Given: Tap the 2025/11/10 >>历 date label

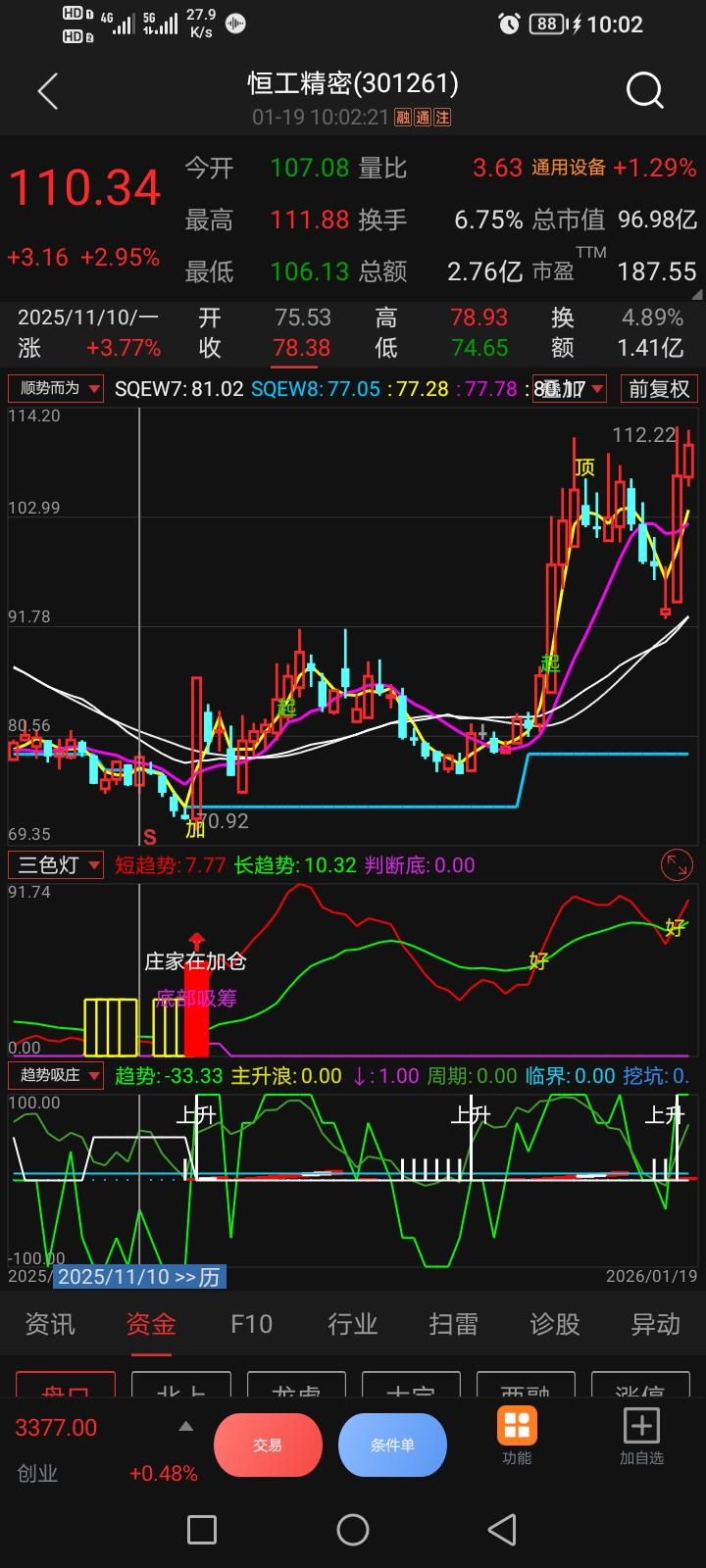Looking at the screenshot, I should tap(138, 1277).
